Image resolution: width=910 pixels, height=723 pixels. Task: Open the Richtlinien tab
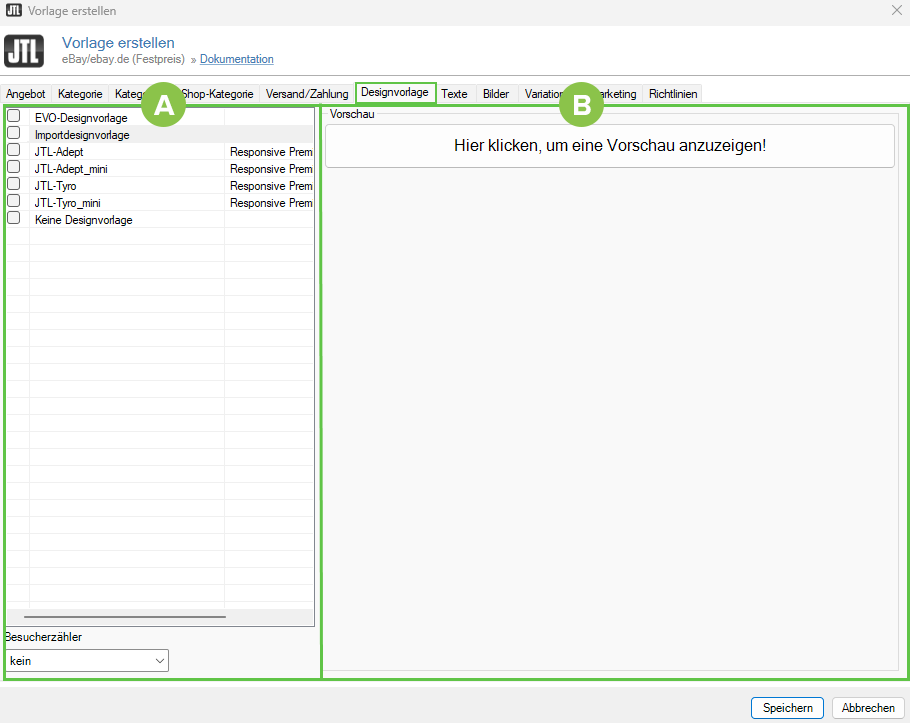pos(673,94)
